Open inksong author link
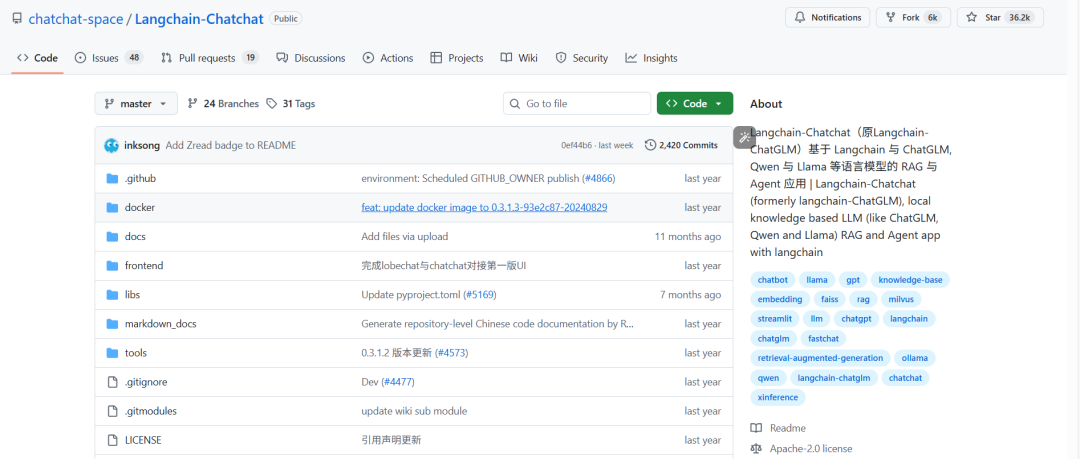The image size is (1080, 459). [x=143, y=145]
